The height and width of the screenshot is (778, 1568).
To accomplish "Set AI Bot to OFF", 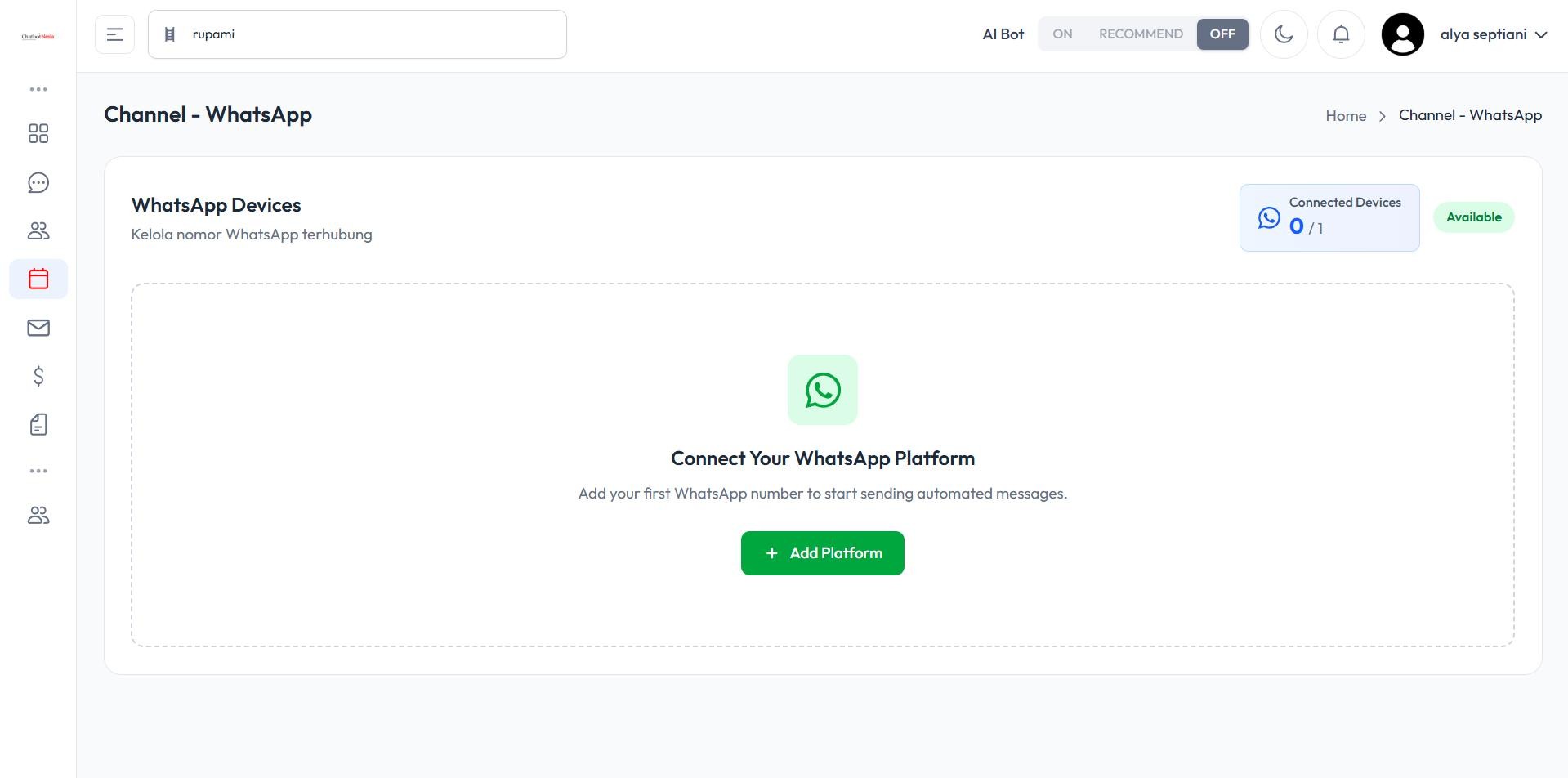I will (x=1222, y=34).
